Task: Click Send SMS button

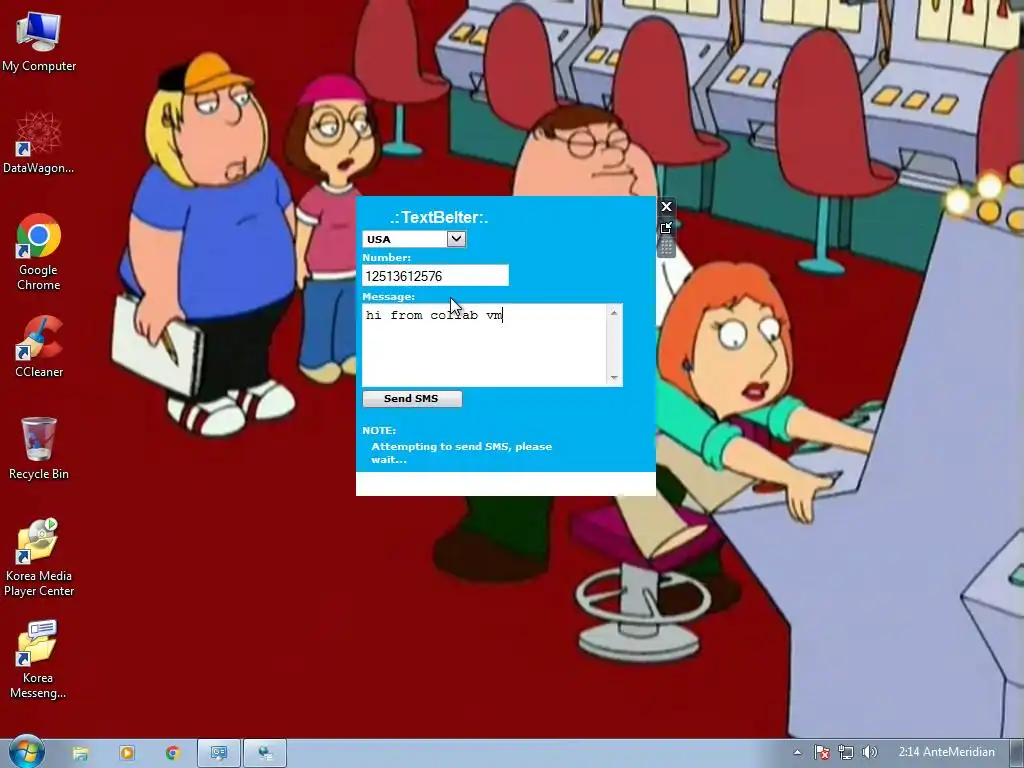Action: coord(412,398)
